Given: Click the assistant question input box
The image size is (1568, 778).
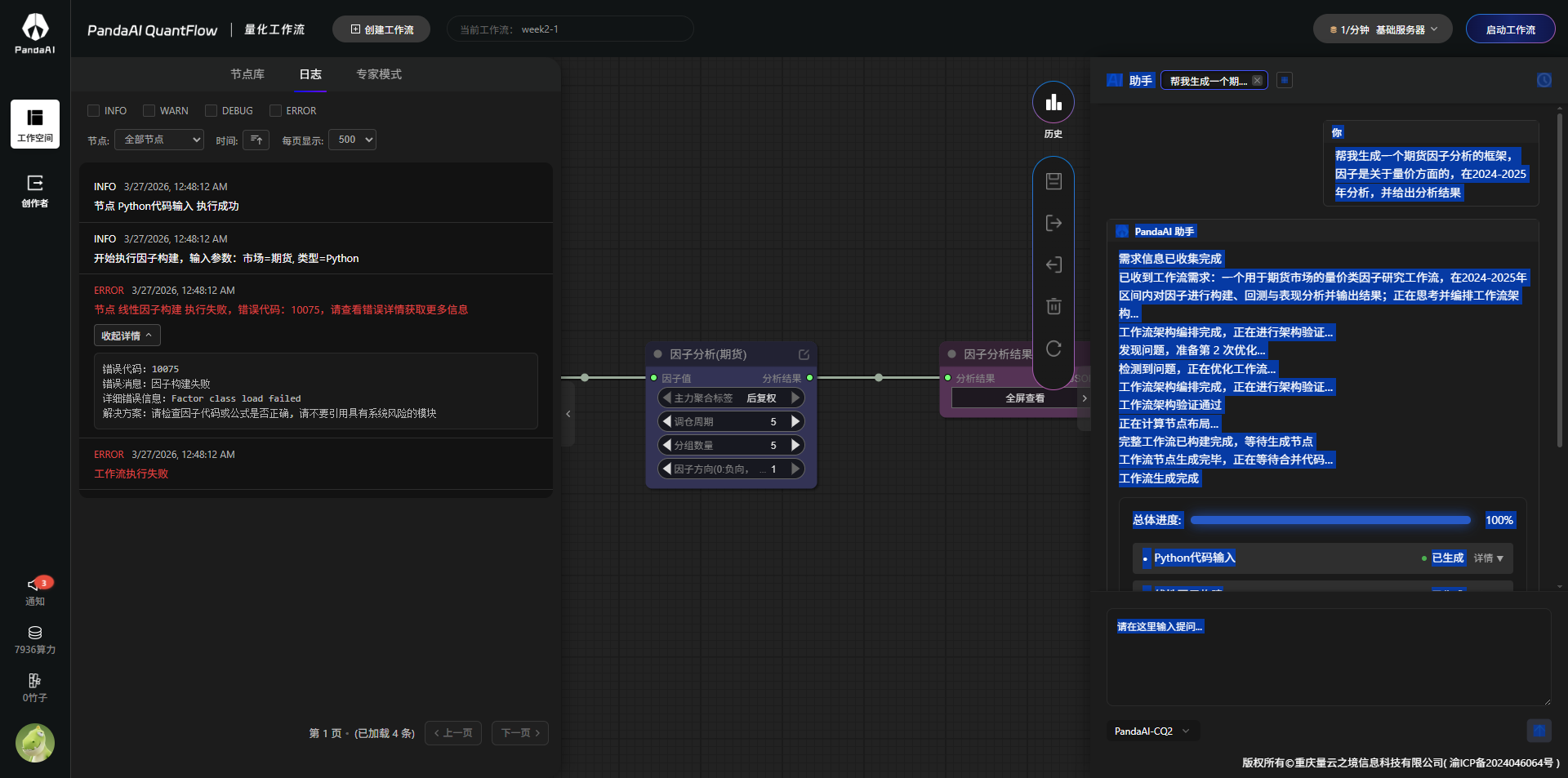Looking at the screenshot, I should tap(1328, 657).
